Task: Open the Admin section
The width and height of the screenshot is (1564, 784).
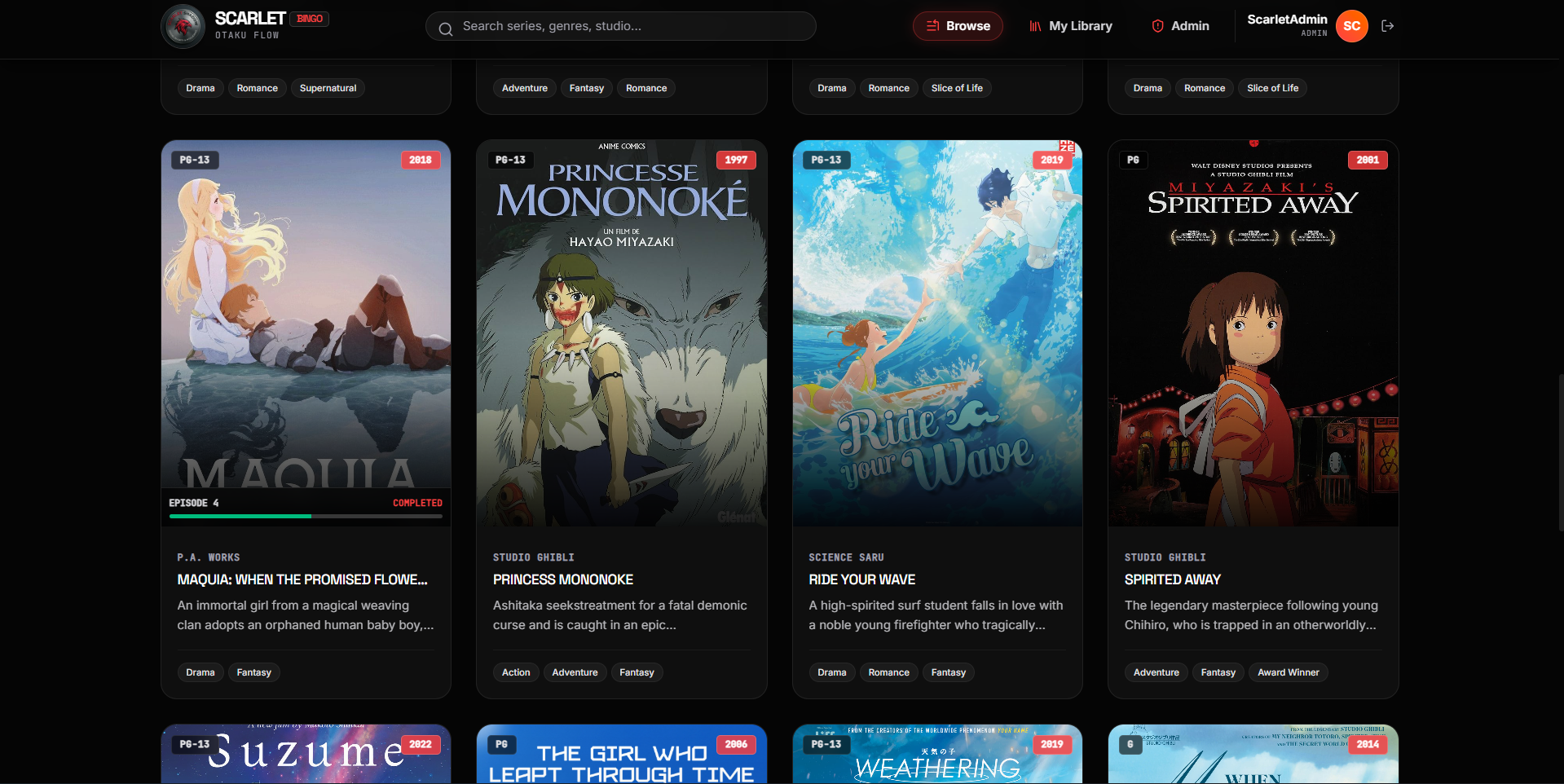Action: [x=1179, y=26]
